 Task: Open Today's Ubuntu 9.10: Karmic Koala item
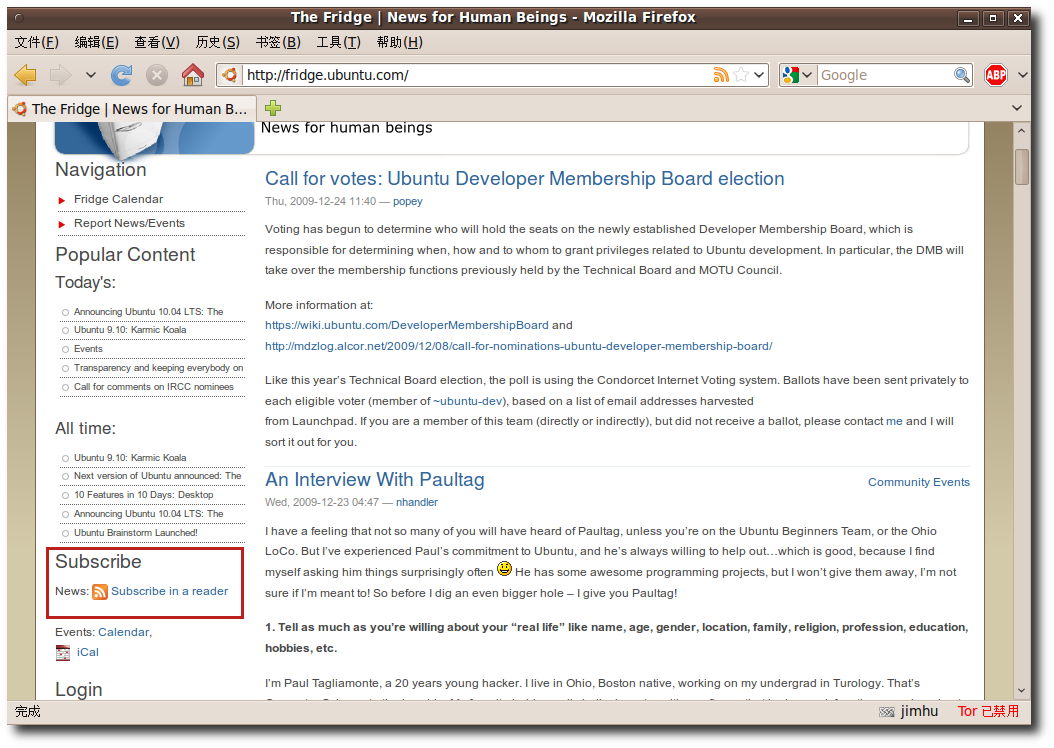(x=130, y=330)
